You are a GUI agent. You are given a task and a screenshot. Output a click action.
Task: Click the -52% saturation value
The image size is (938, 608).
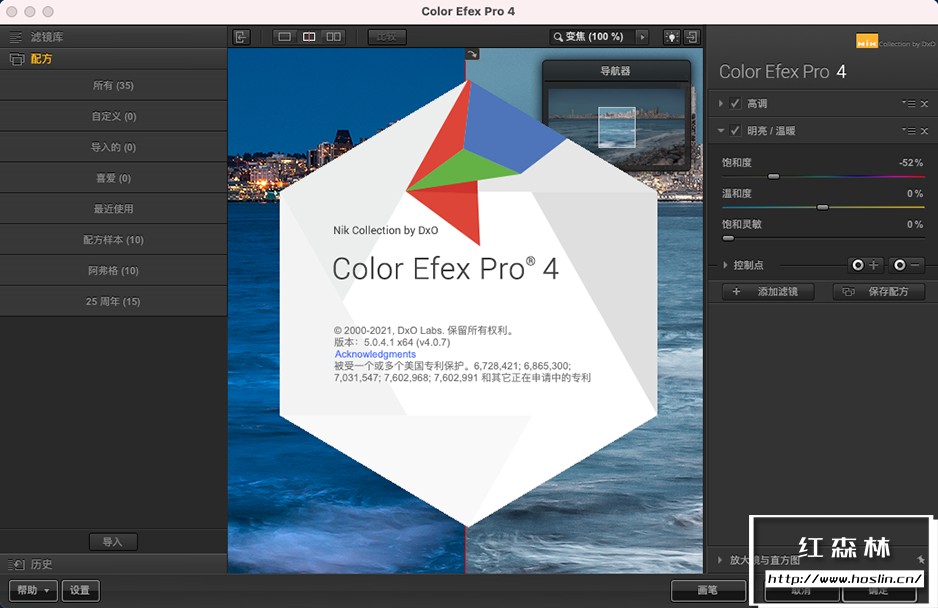click(x=910, y=163)
